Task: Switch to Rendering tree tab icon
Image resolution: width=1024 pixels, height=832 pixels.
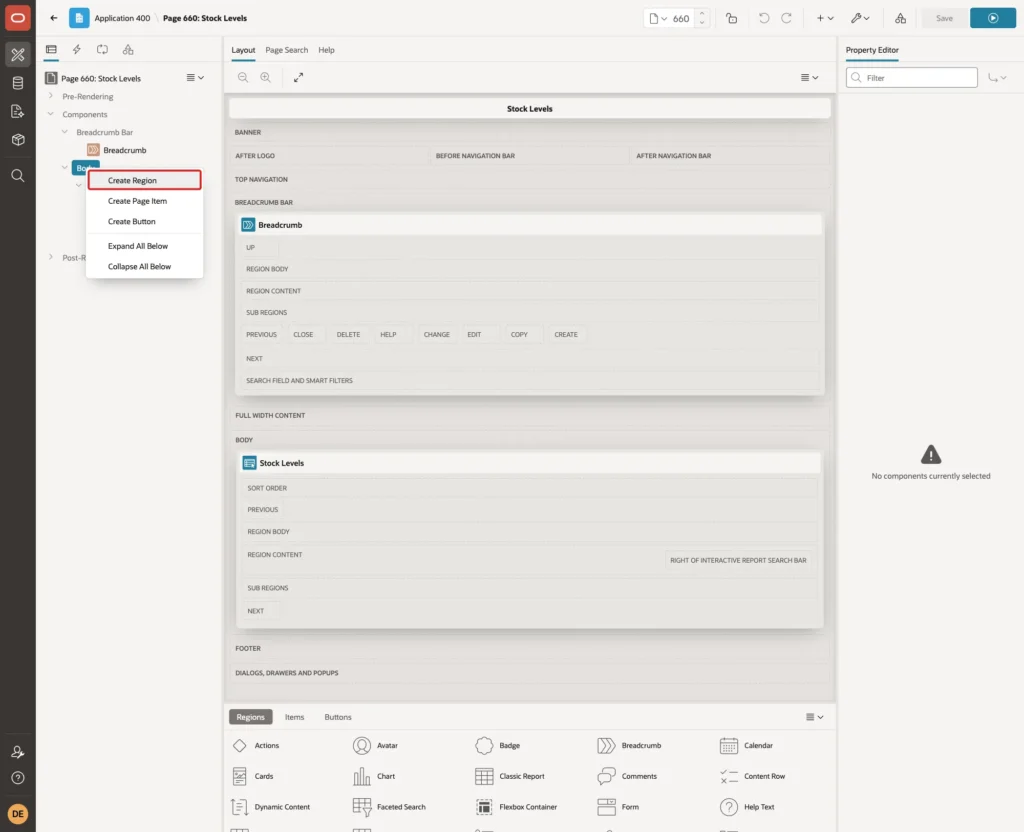Action: click(x=51, y=50)
